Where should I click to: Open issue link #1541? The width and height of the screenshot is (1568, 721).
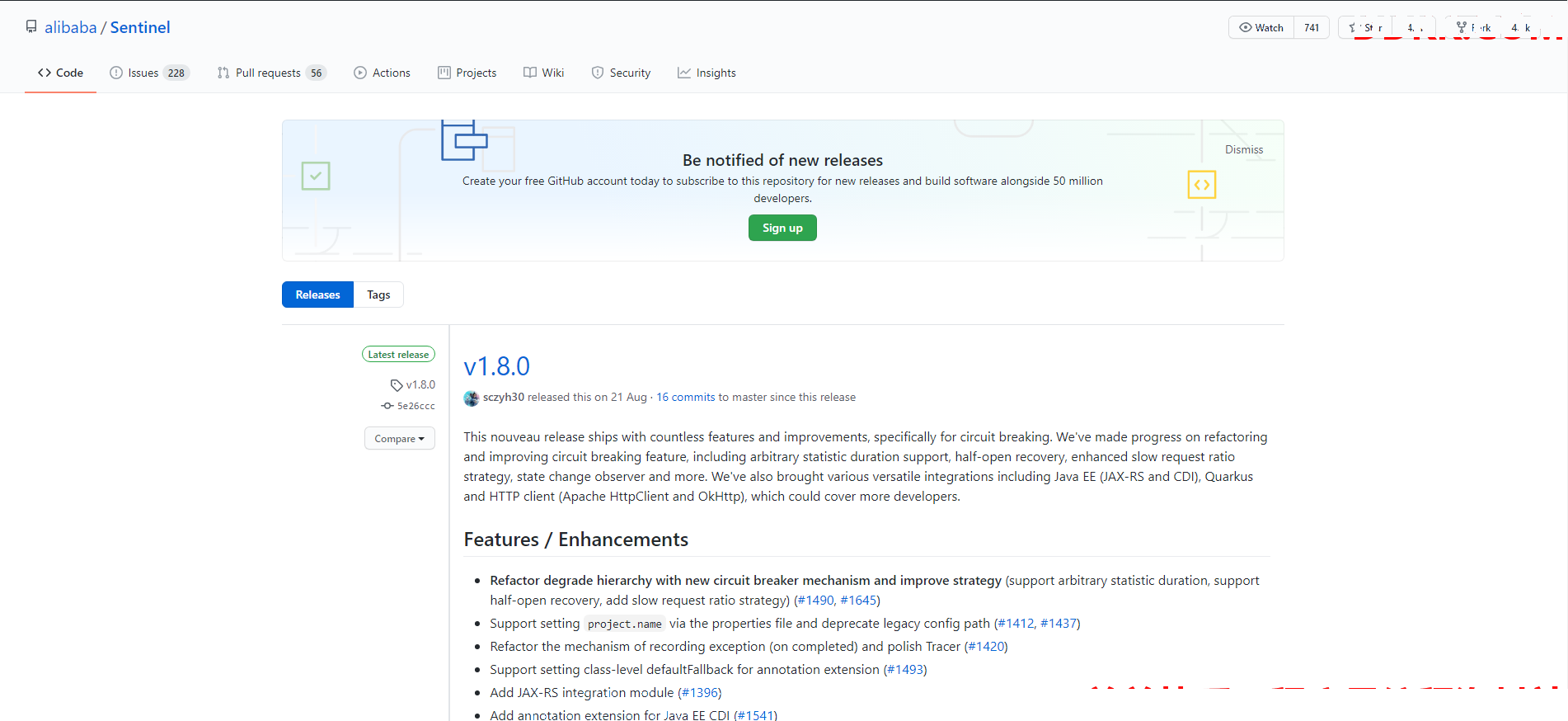[755, 714]
